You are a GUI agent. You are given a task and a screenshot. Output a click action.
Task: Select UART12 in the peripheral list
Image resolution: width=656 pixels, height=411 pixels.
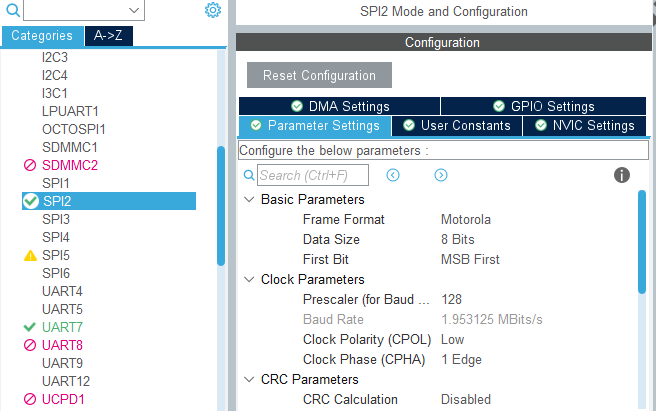pos(66,381)
